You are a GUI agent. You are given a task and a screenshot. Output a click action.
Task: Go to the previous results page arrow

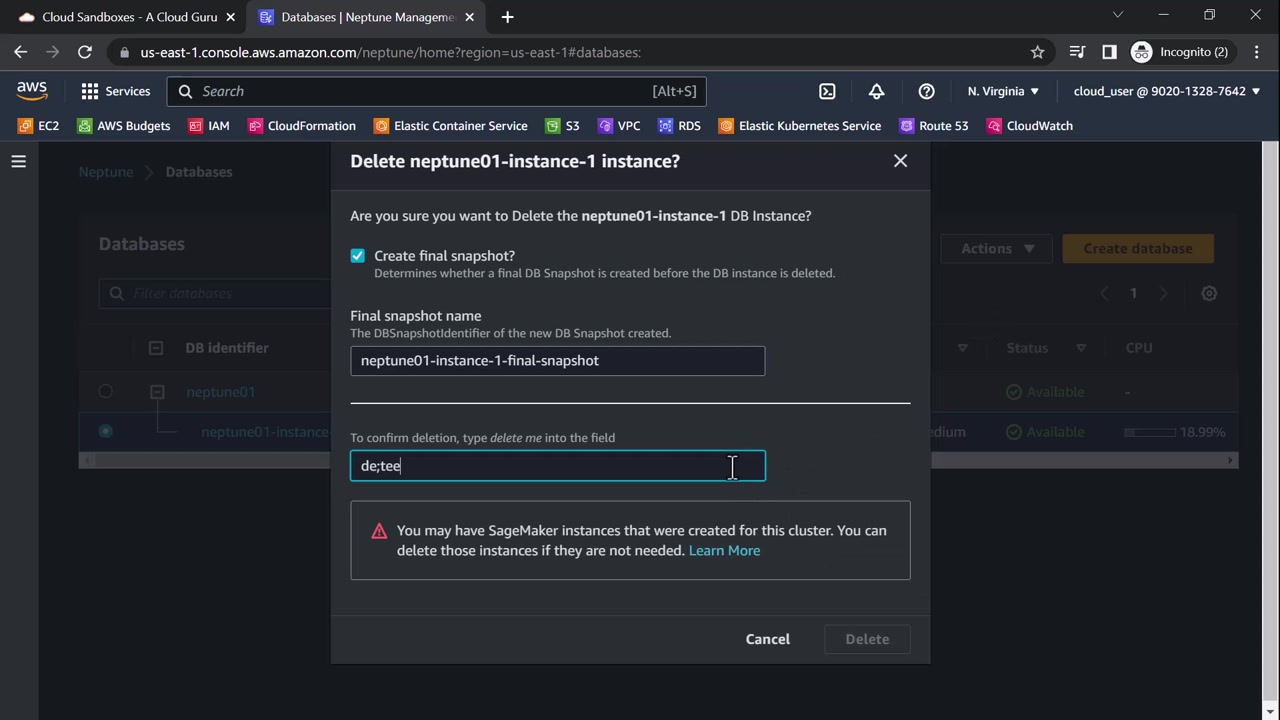tap(1104, 293)
